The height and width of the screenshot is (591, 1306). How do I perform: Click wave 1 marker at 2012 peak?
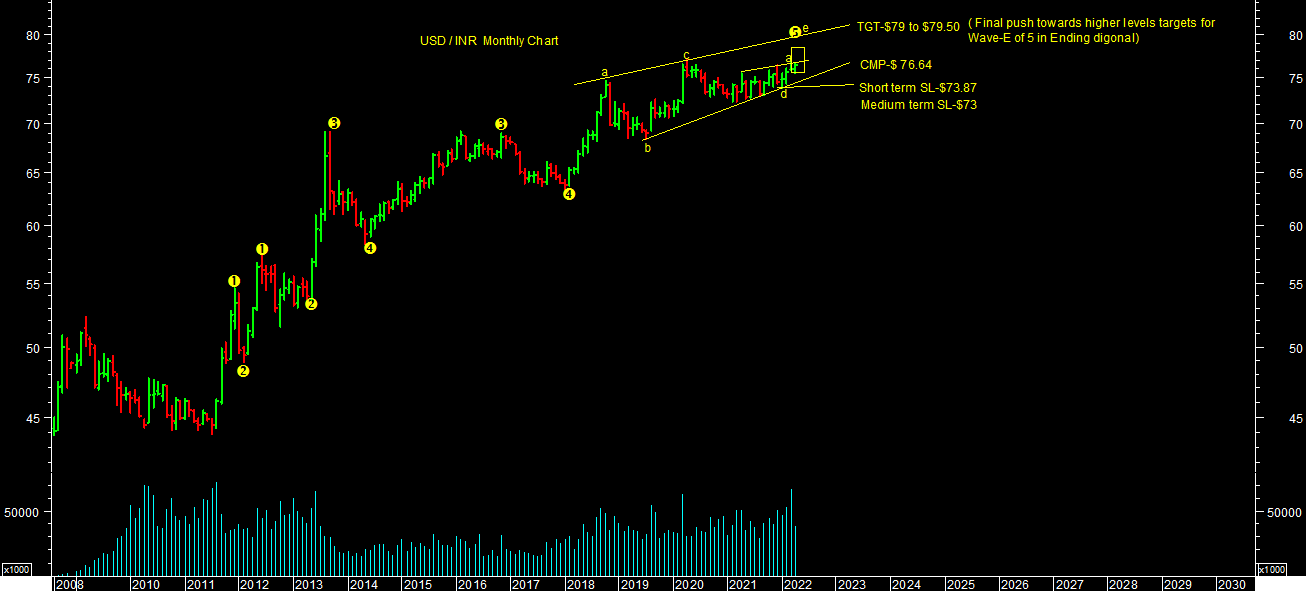point(262,249)
